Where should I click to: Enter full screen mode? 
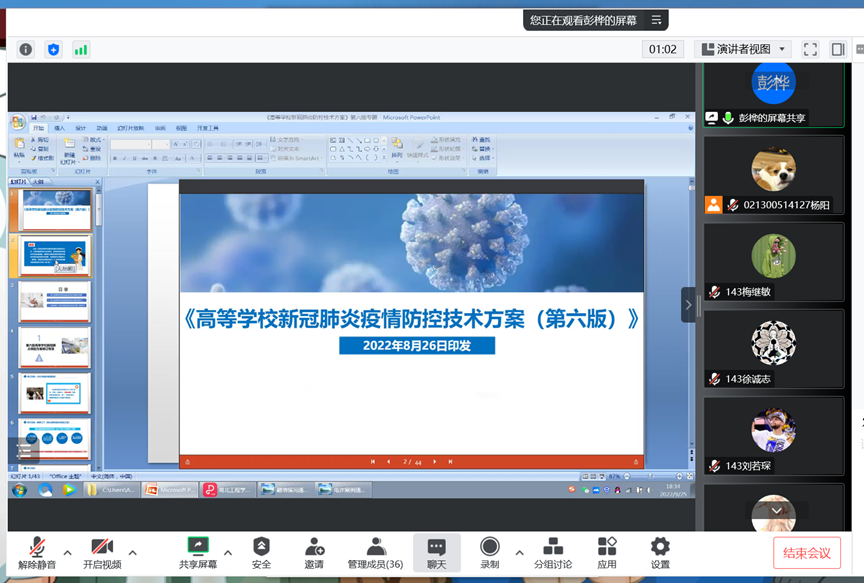(x=810, y=49)
